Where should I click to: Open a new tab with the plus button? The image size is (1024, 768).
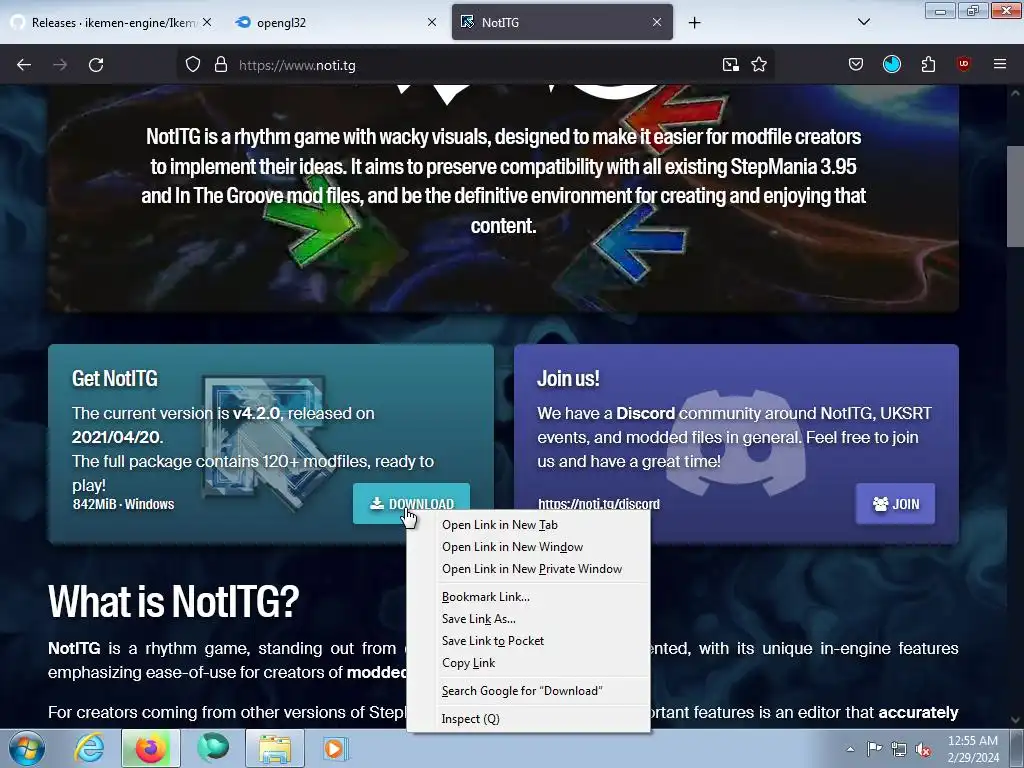click(x=694, y=23)
